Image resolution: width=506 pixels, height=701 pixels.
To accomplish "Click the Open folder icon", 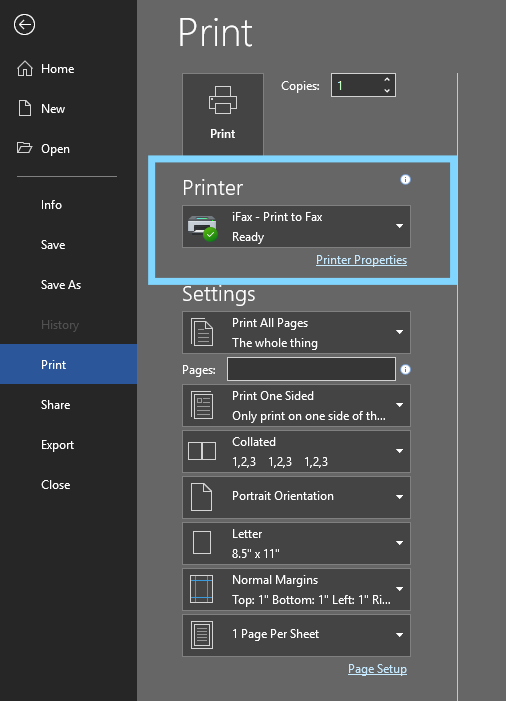I will [25, 148].
